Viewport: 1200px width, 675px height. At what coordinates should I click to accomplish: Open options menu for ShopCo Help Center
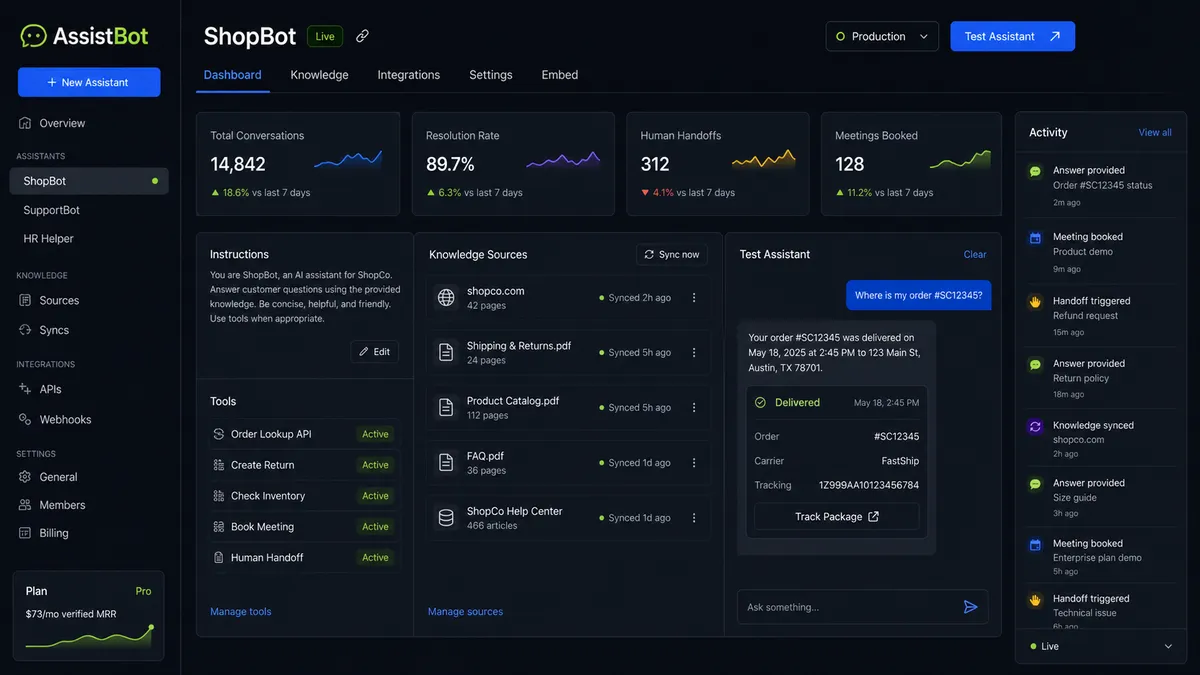(694, 518)
